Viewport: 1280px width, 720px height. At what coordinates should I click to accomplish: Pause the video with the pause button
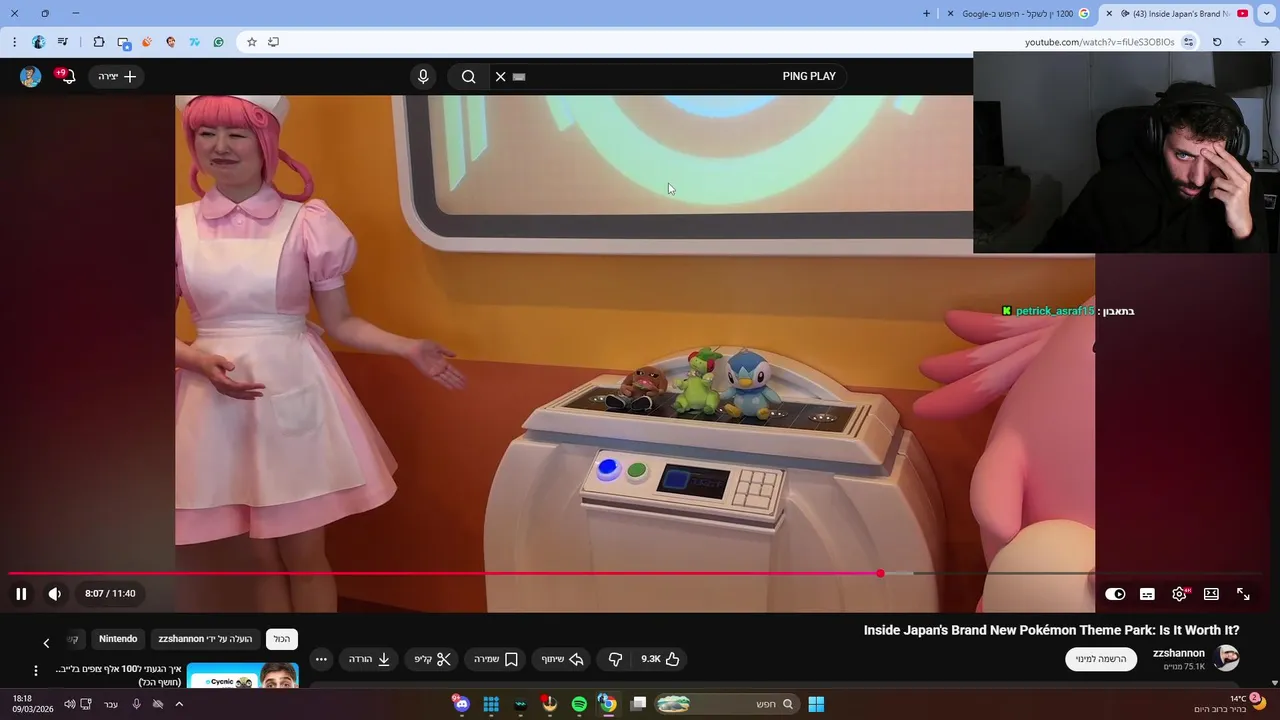pos(21,594)
